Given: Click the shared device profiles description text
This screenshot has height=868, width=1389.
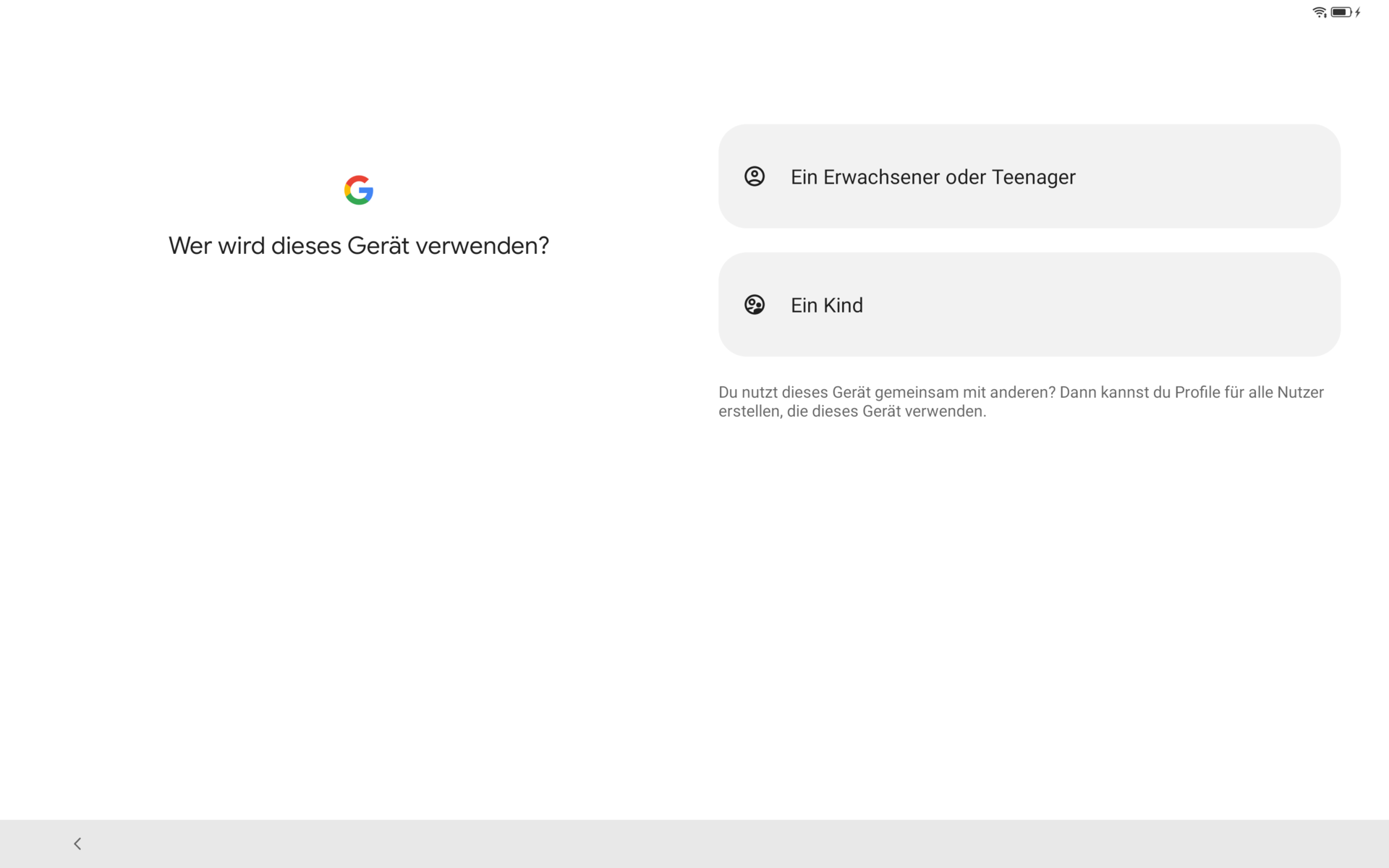Looking at the screenshot, I should pyautogui.click(x=1021, y=401).
